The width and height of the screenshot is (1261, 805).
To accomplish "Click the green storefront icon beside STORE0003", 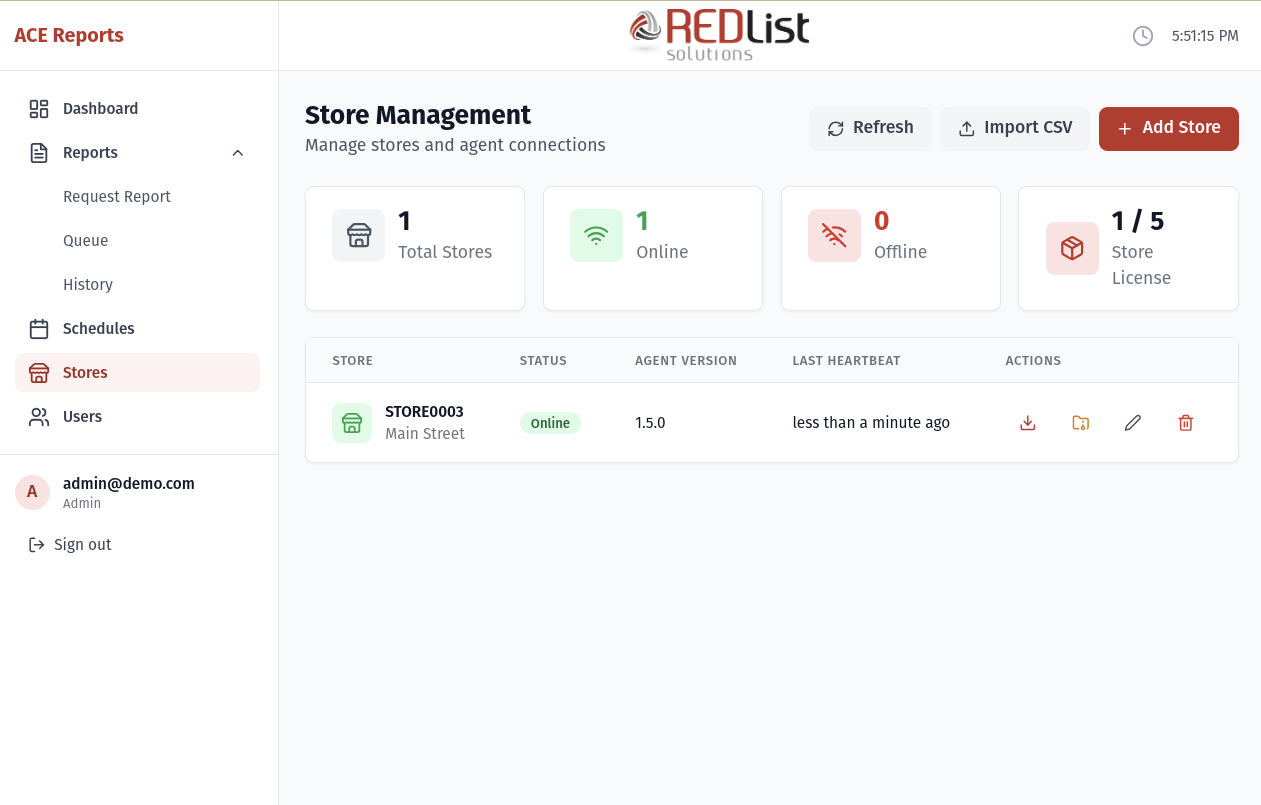I will tap(352, 422).
